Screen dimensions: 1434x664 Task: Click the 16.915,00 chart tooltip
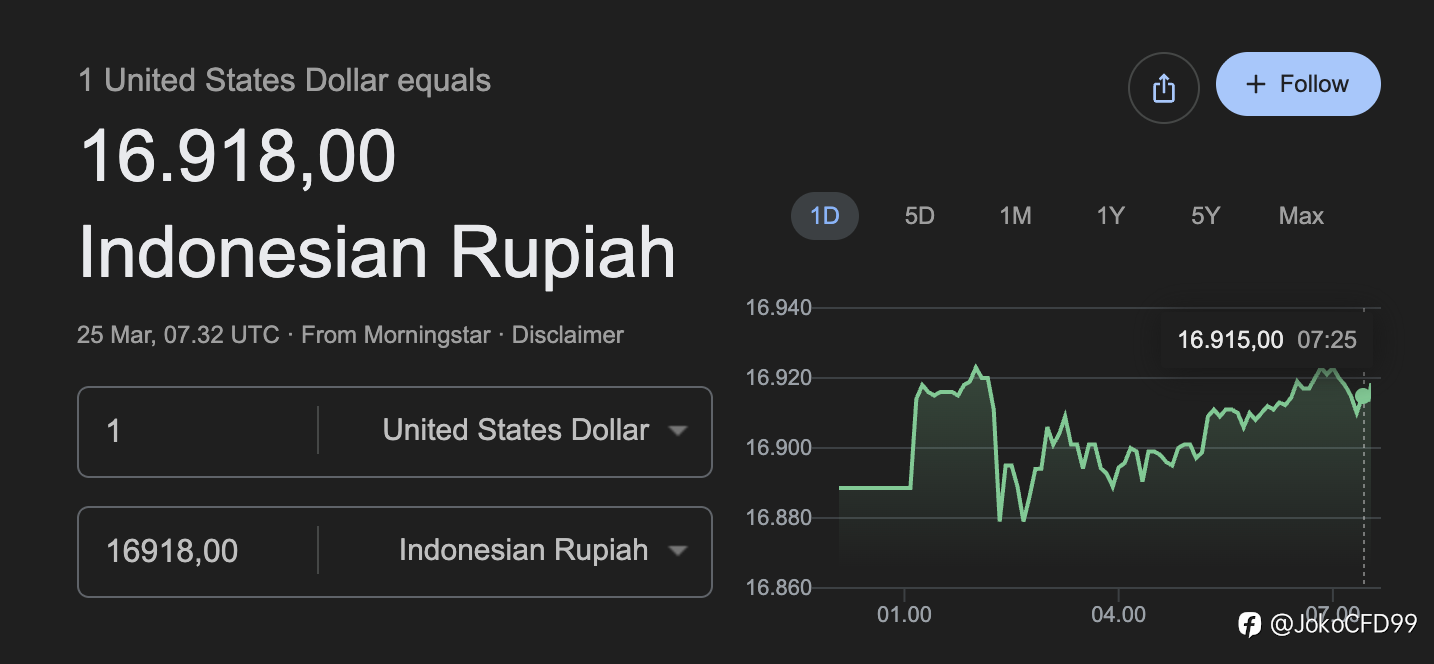[x=1266, y=340]
